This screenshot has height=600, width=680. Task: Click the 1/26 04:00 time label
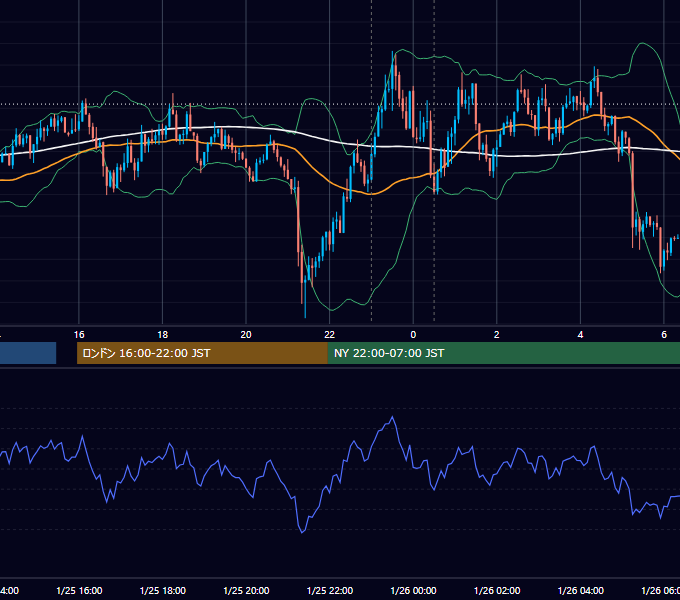[581, 590]
